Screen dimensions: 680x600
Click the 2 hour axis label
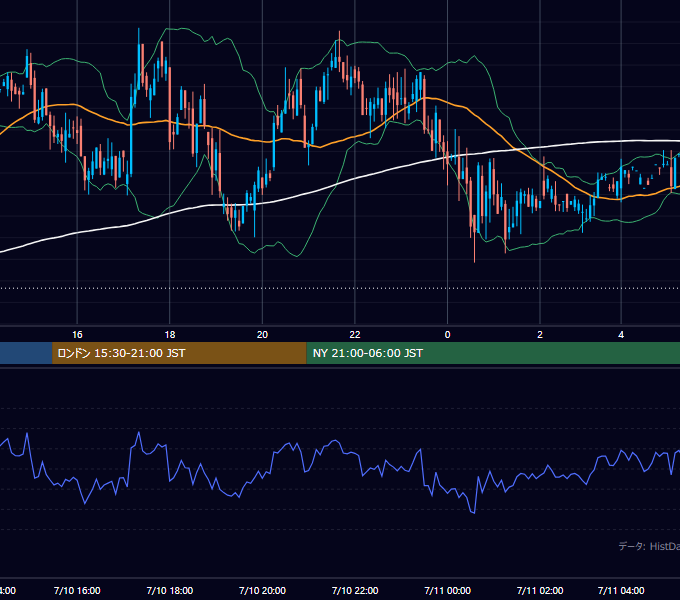pyautogui.click(x=540, y=335)
